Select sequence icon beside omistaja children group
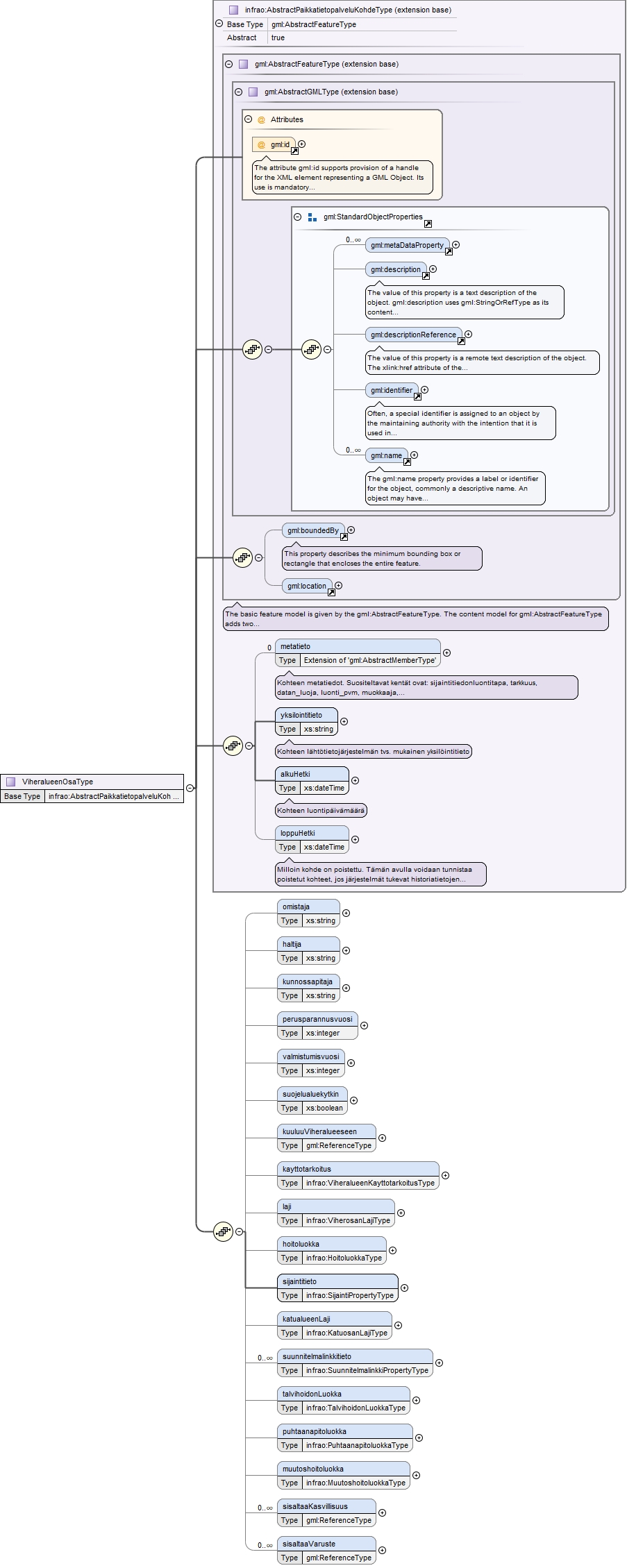The image size is (627, 1568). 223,1231
